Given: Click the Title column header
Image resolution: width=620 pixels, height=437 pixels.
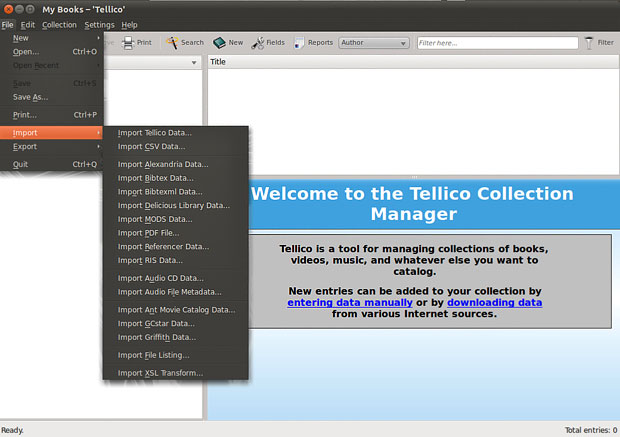Looking at the screenshot, I should [x=413, y=62].
